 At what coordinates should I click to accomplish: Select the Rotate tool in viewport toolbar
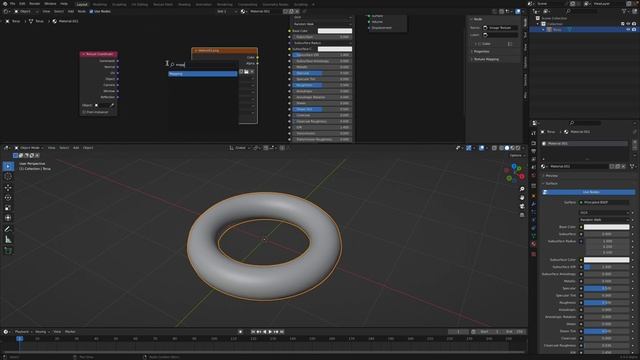(x=8, y=198)
